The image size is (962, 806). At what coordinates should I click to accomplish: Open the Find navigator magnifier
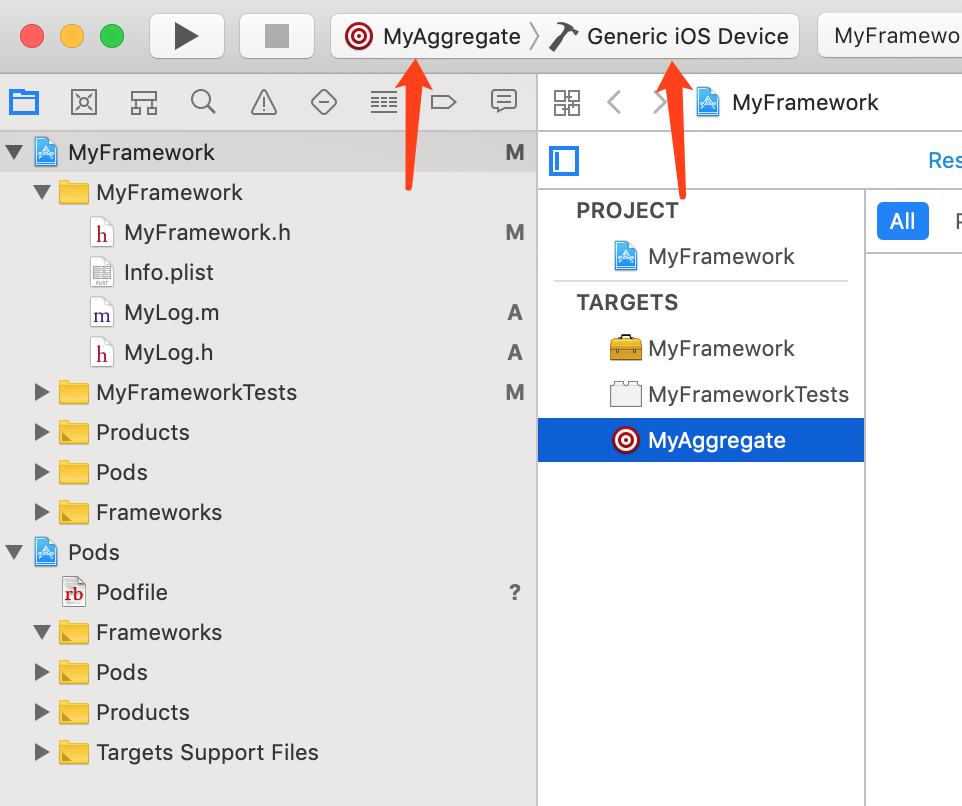203,101
